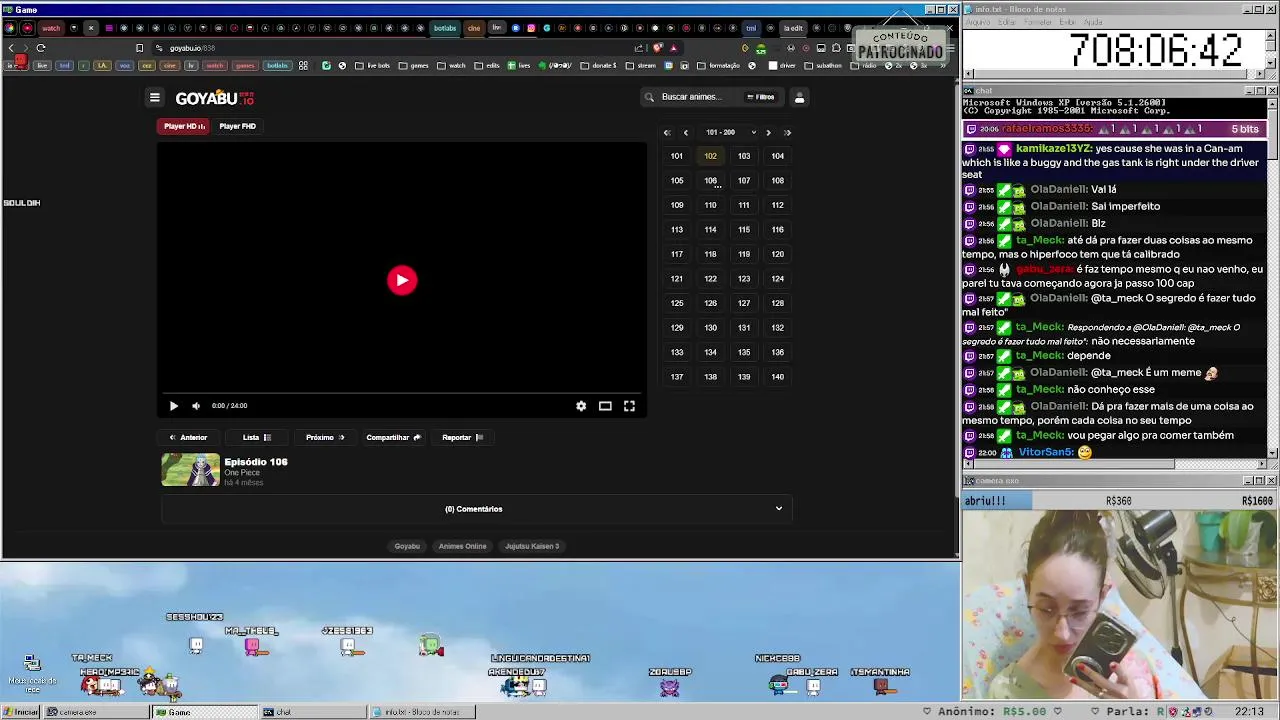The height and width of the screenshot is (720, 1280).
Task: Click the Iniciar start button
Action: point(21,712)
